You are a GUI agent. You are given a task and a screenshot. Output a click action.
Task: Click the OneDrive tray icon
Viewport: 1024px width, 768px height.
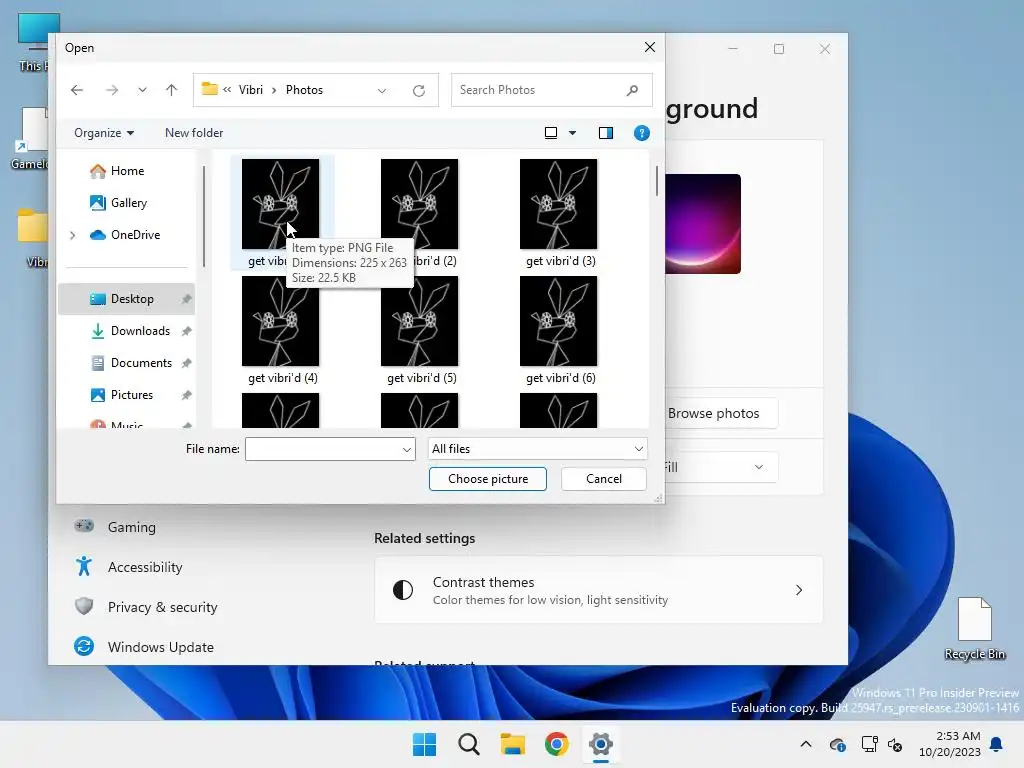[x=838, y=744]
